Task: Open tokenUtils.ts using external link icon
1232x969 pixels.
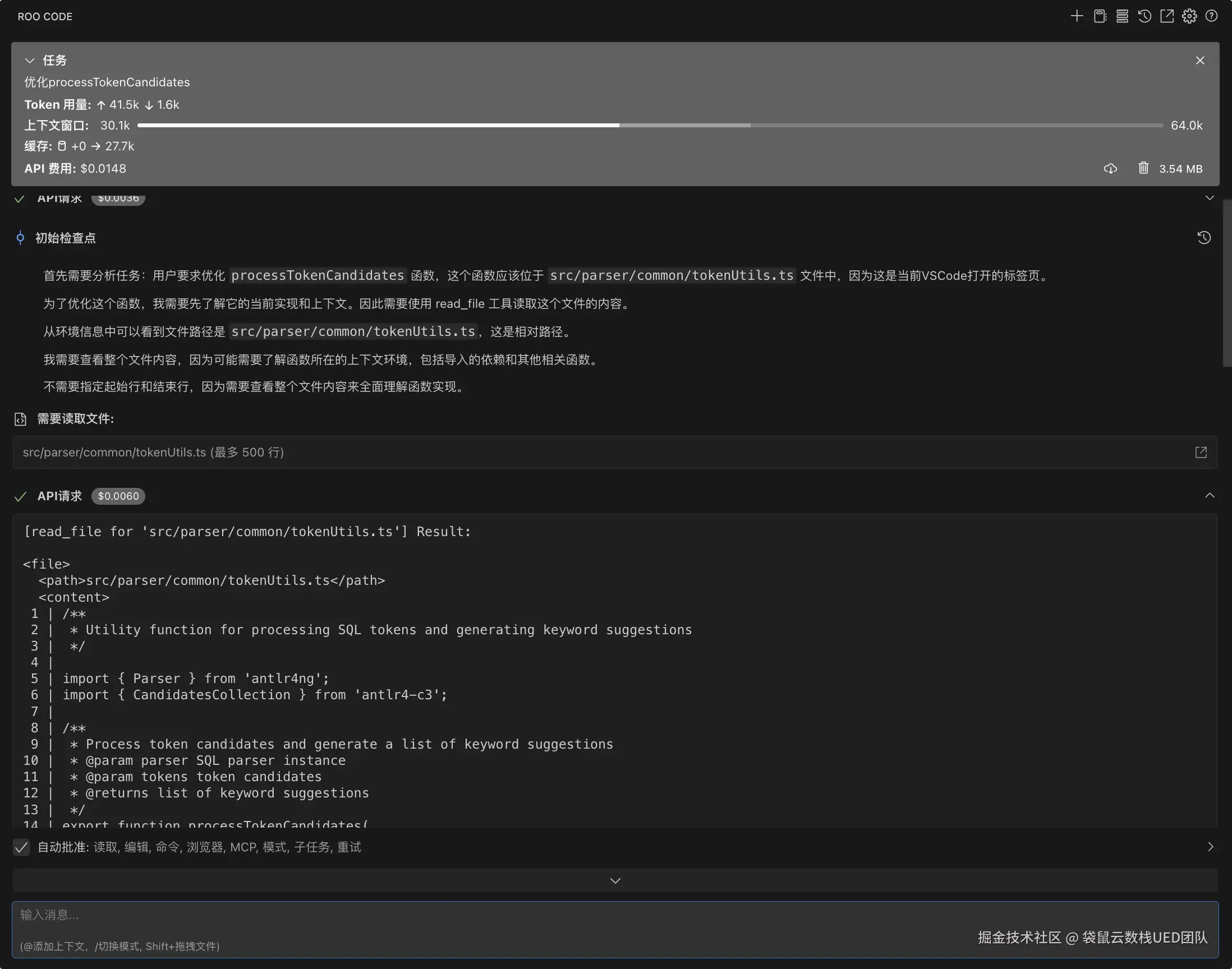Action: [x=1201, y=452]
